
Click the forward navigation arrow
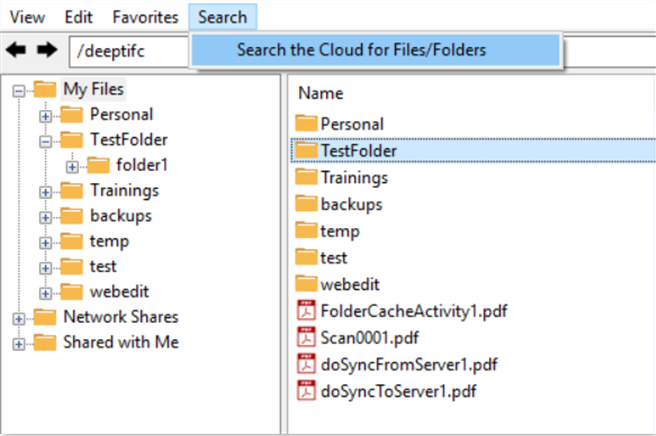coord(47,50)
